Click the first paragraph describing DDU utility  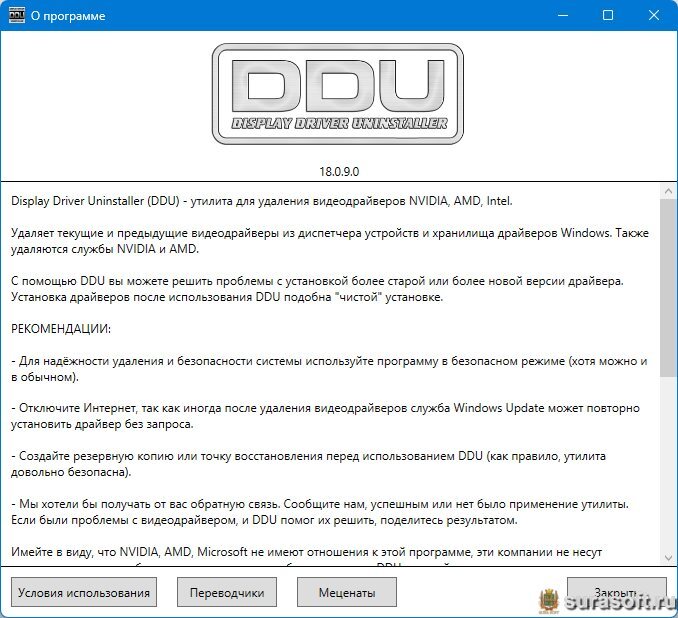(262, 201)
